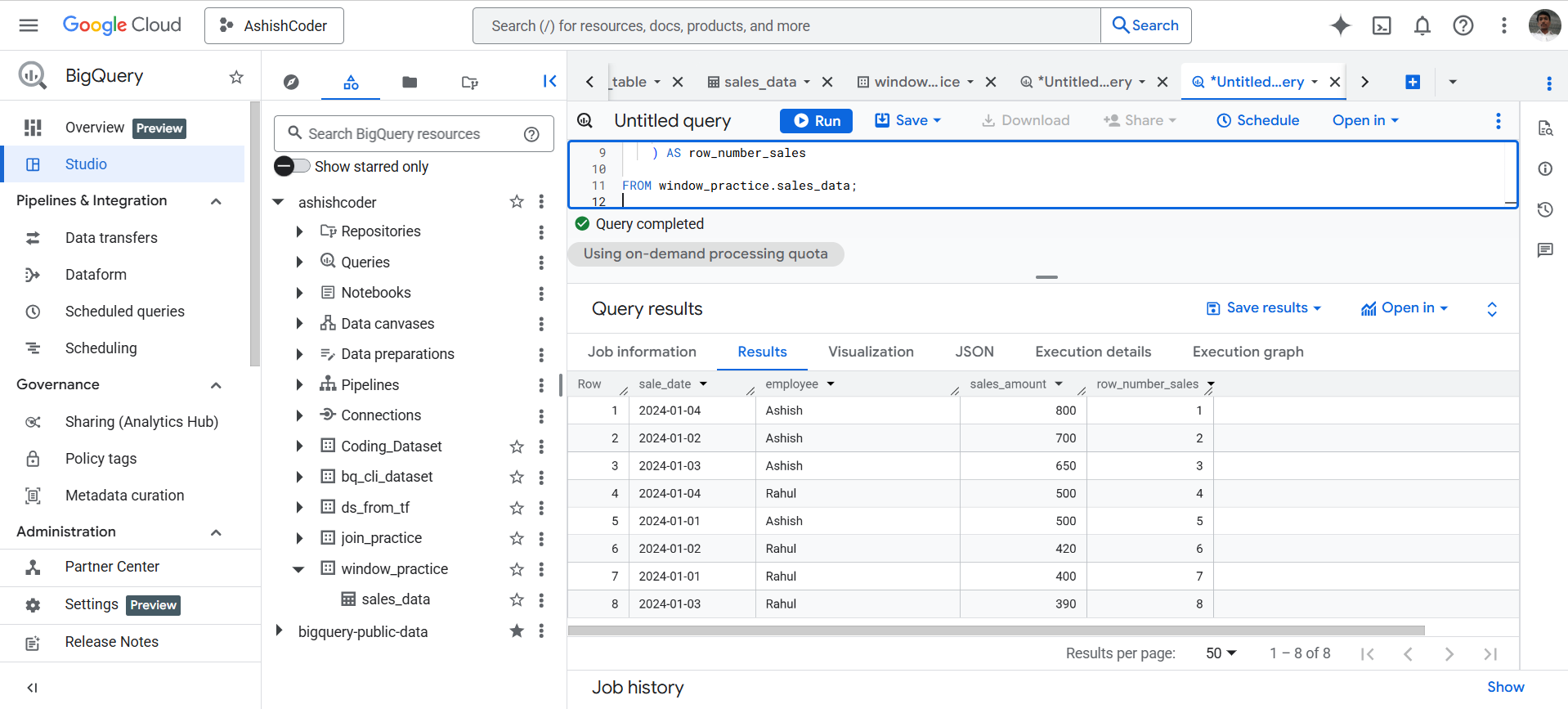The height and width of the screenshot is (709, 1568).
Task: Create a new query tab plus icon
Action: (1413, 82)
